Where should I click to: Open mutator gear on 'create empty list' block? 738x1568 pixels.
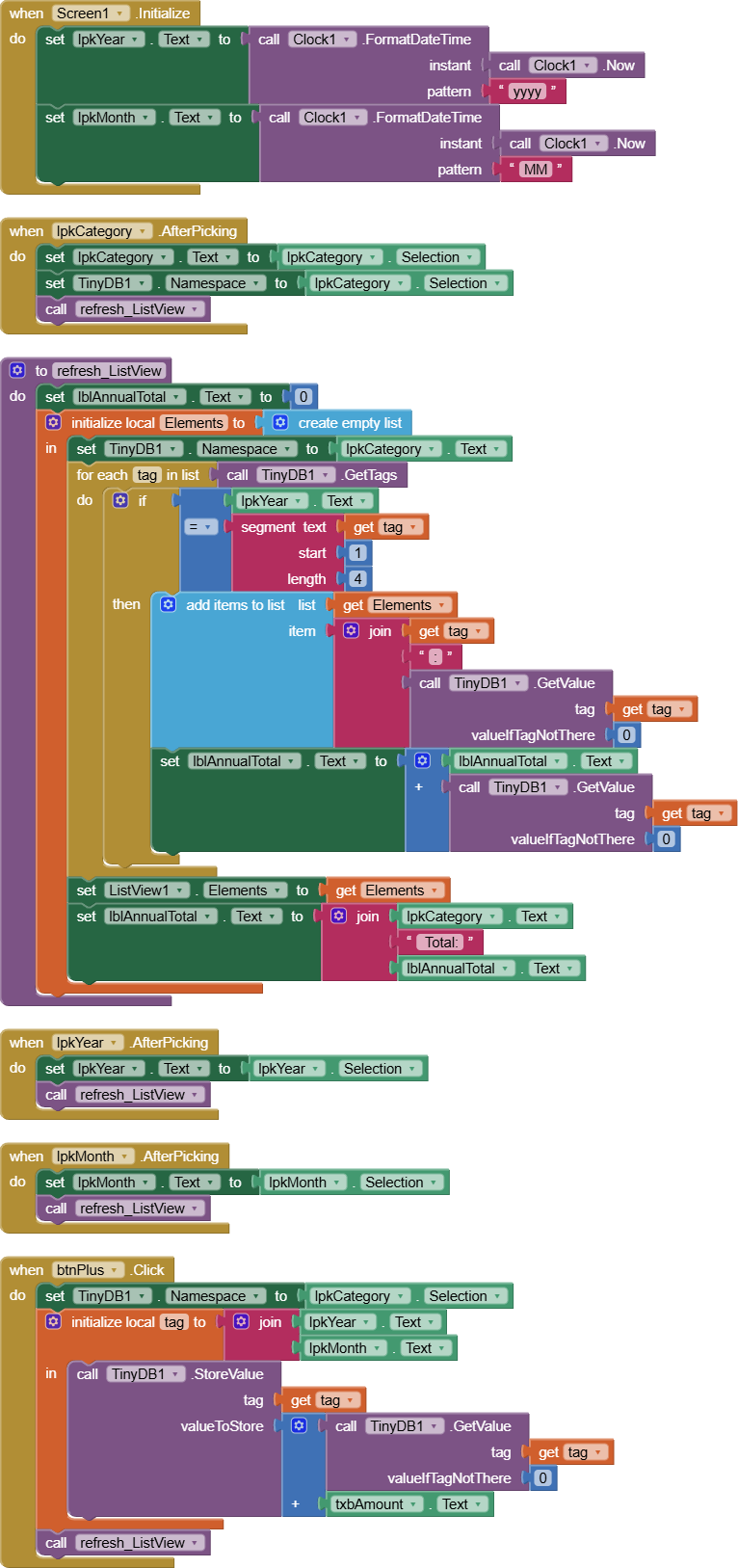pyautogui.click(x=280, y=422)
